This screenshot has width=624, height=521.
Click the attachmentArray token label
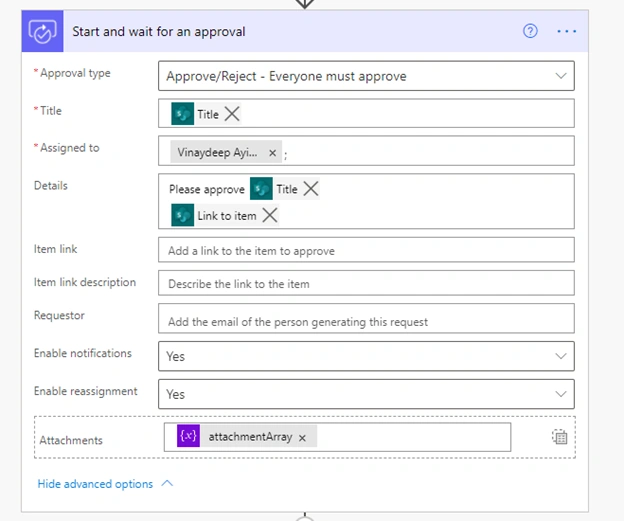[250, 437]
